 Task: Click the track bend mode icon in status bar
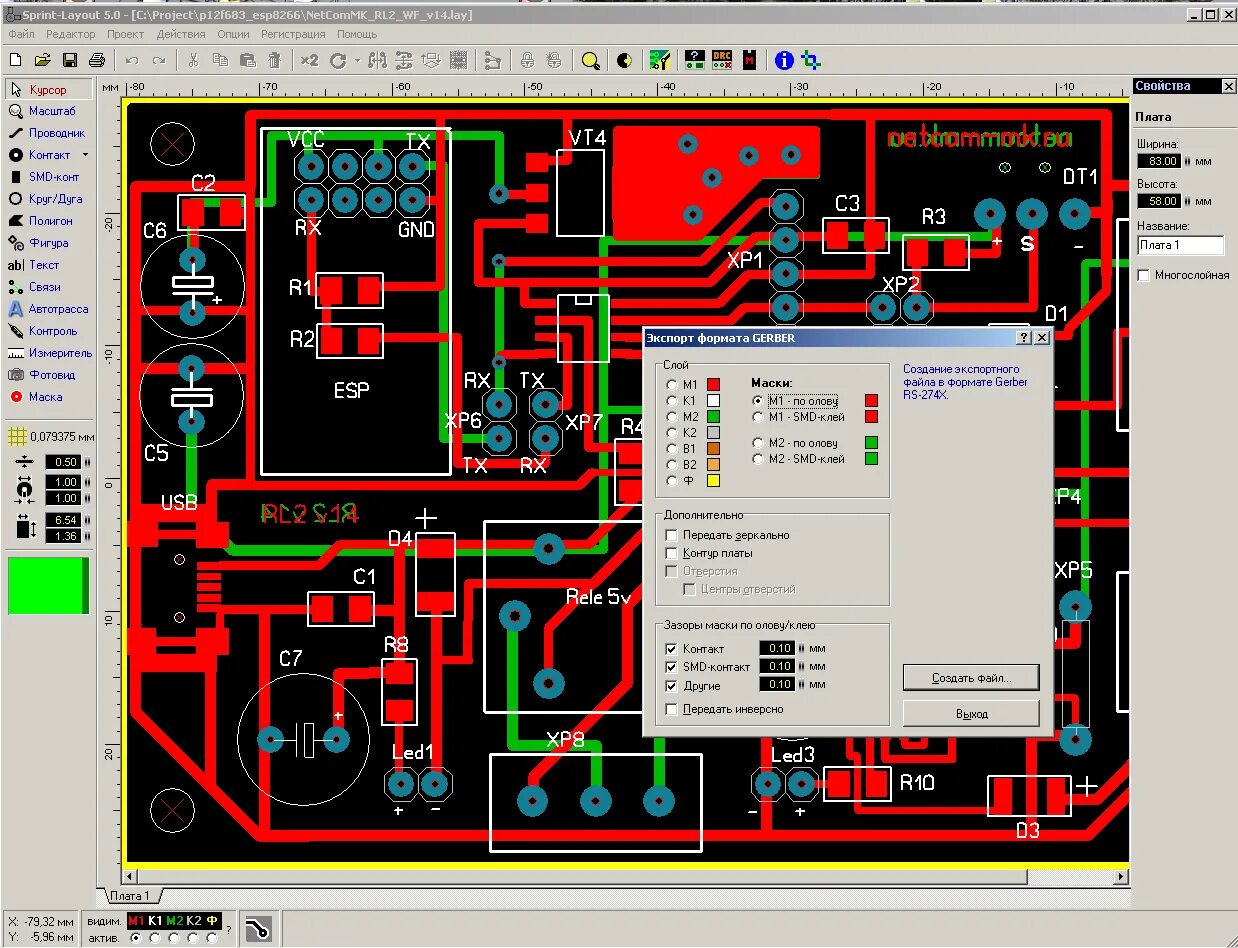pos(258,929)
